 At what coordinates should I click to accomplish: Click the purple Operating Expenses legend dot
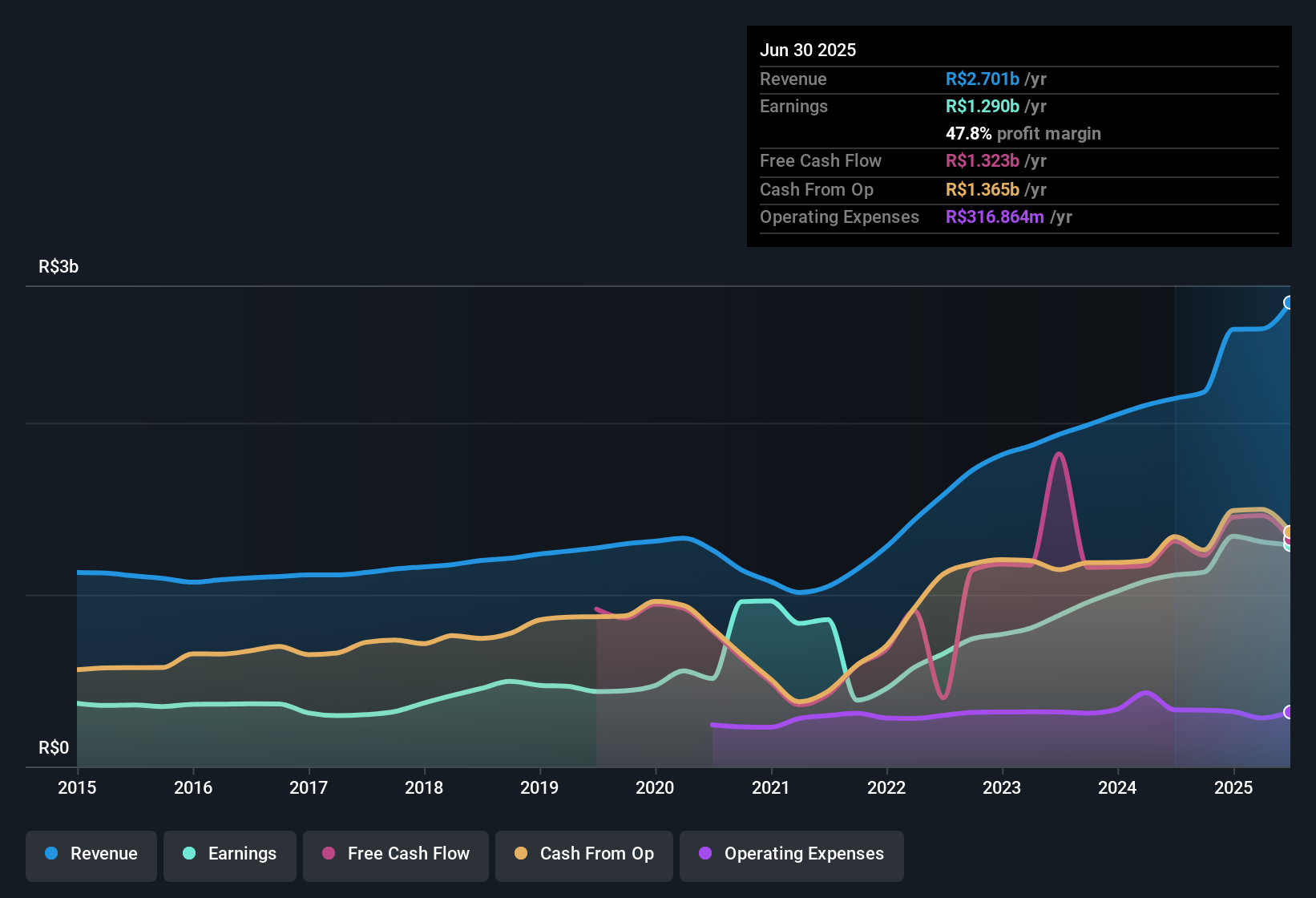coord(705,853)
